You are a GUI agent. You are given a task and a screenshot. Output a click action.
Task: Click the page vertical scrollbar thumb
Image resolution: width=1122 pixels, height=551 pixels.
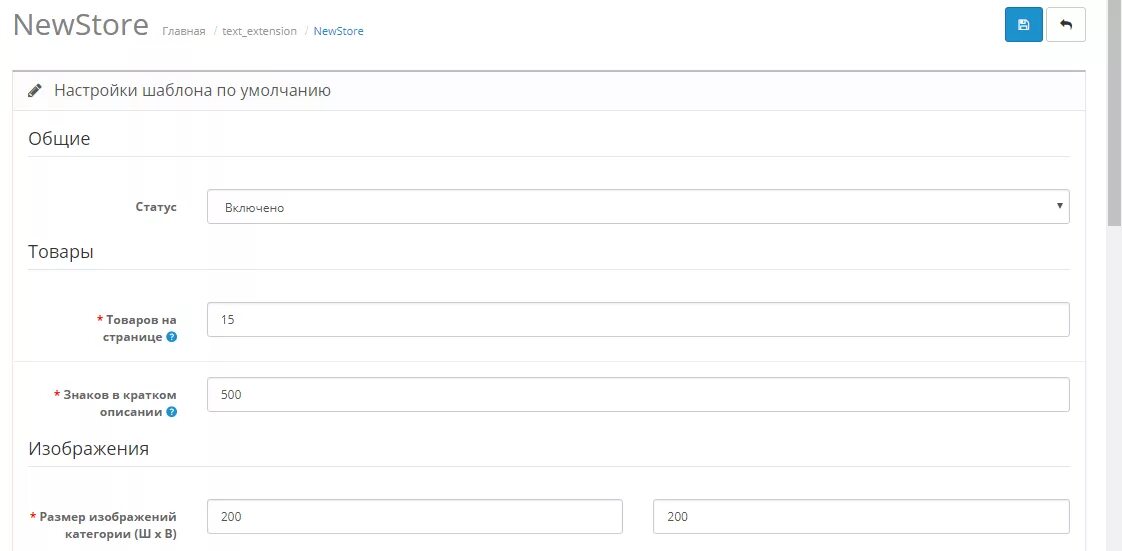1114,113
